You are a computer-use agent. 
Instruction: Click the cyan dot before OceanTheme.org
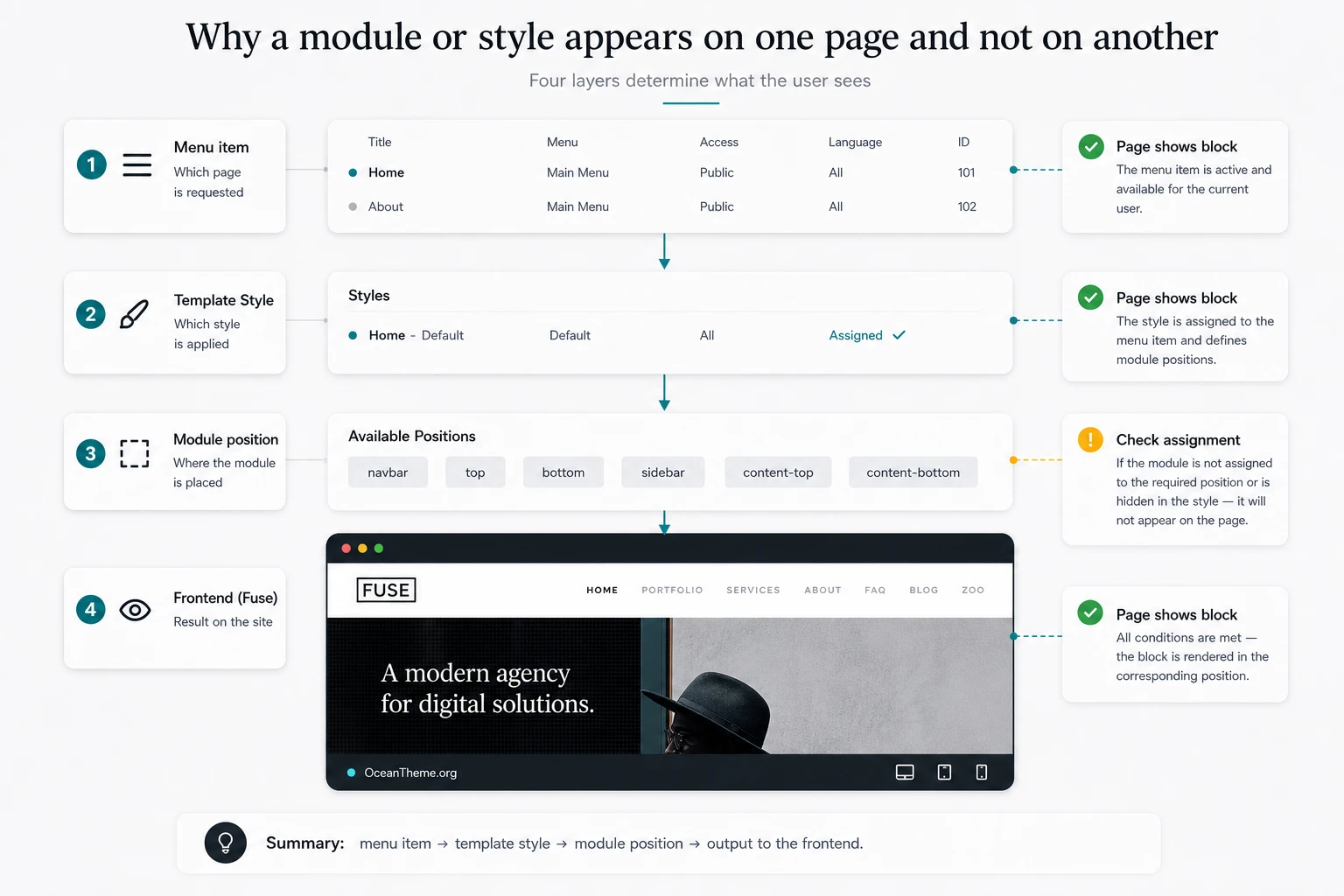pos(352,773)
